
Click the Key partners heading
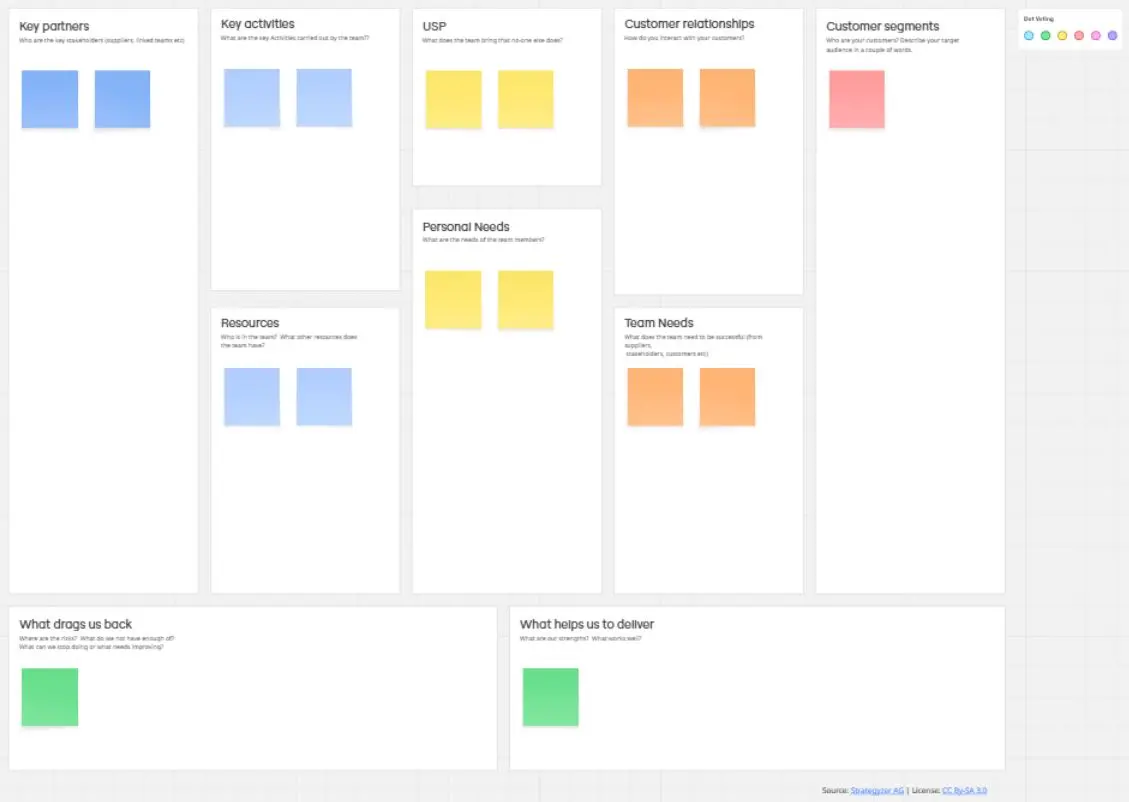[54, 27]
